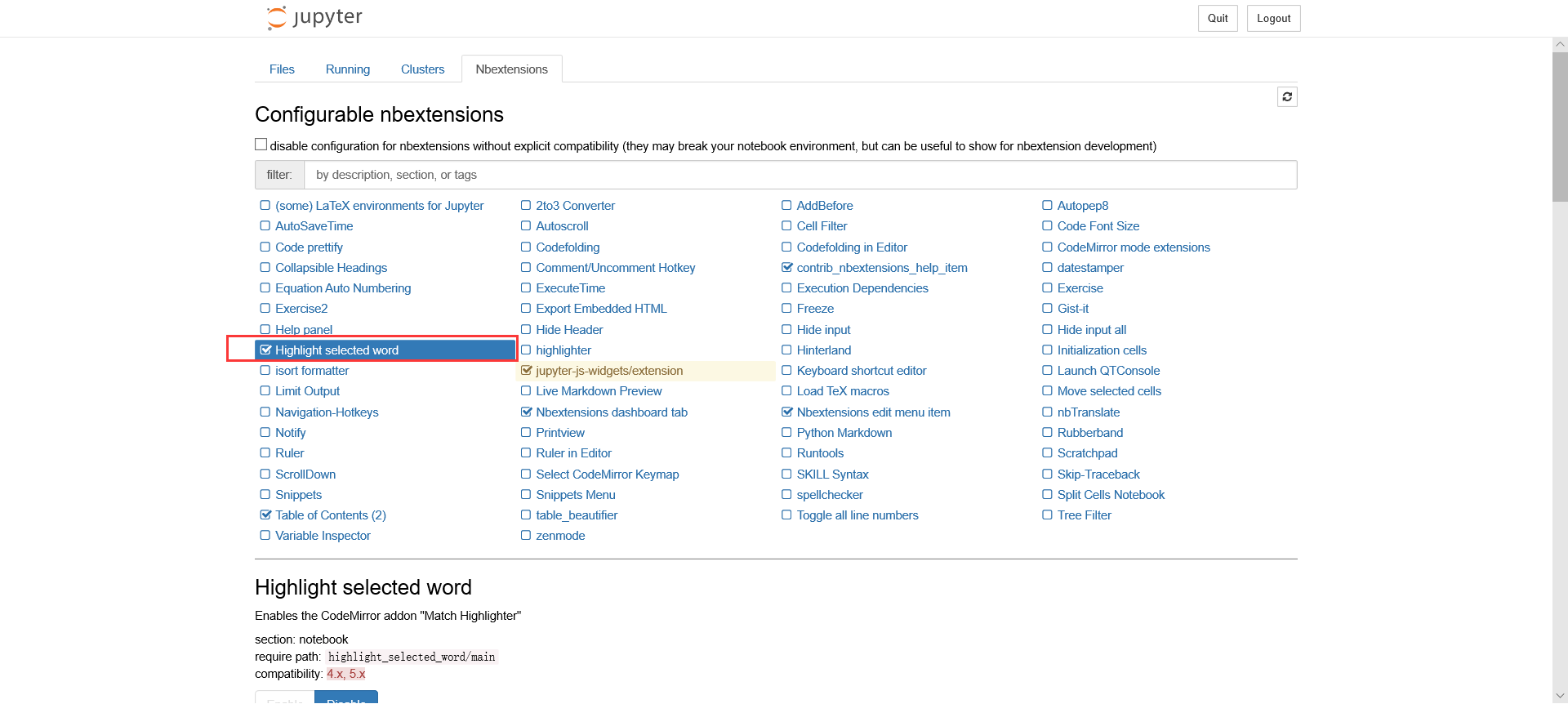Enable the Codefolding extension
The height and width of the screenshot is (704, 1568).
pos(526,247)
